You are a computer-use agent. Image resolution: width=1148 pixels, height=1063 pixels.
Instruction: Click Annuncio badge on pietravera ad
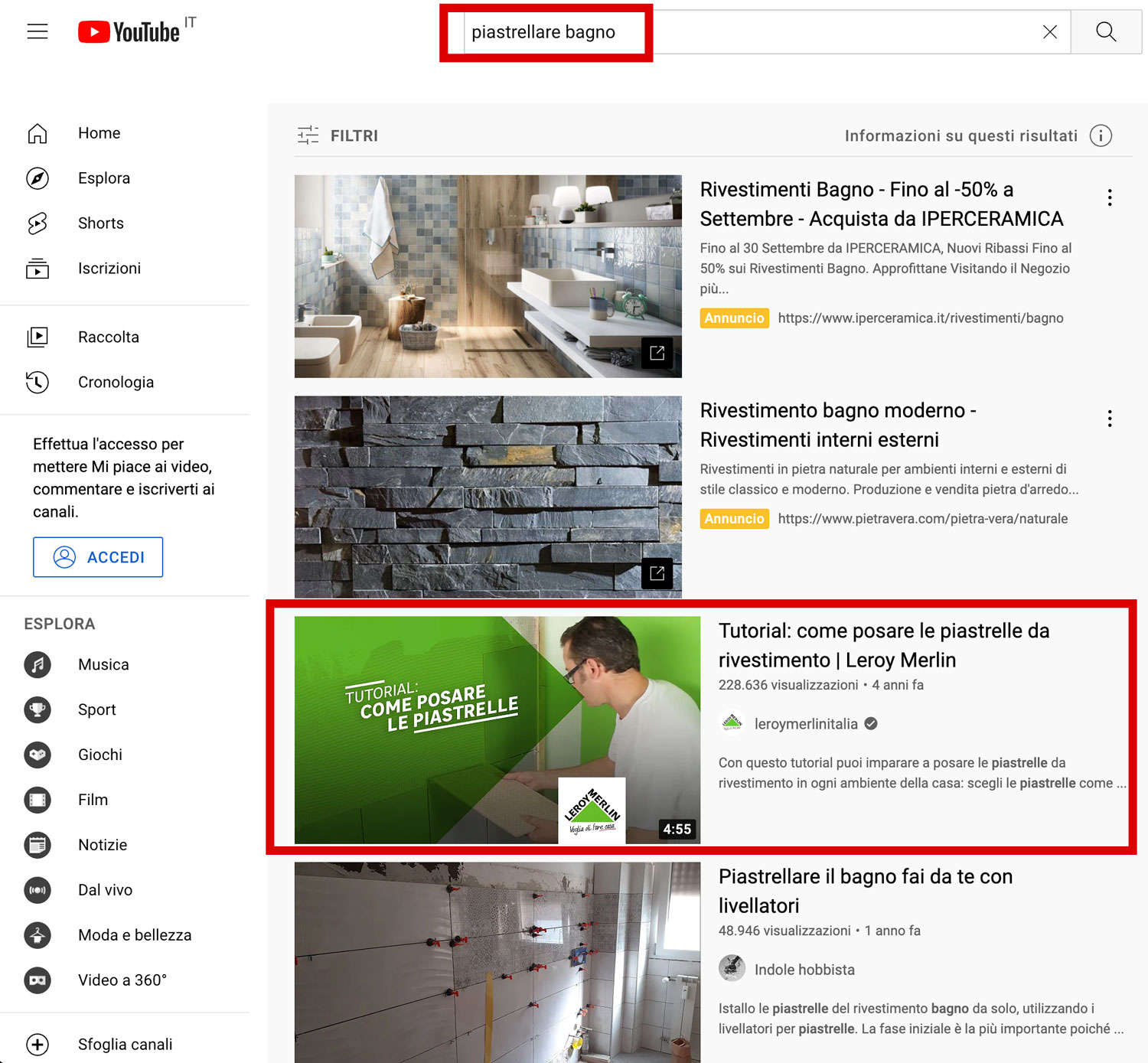coord(734,519)
